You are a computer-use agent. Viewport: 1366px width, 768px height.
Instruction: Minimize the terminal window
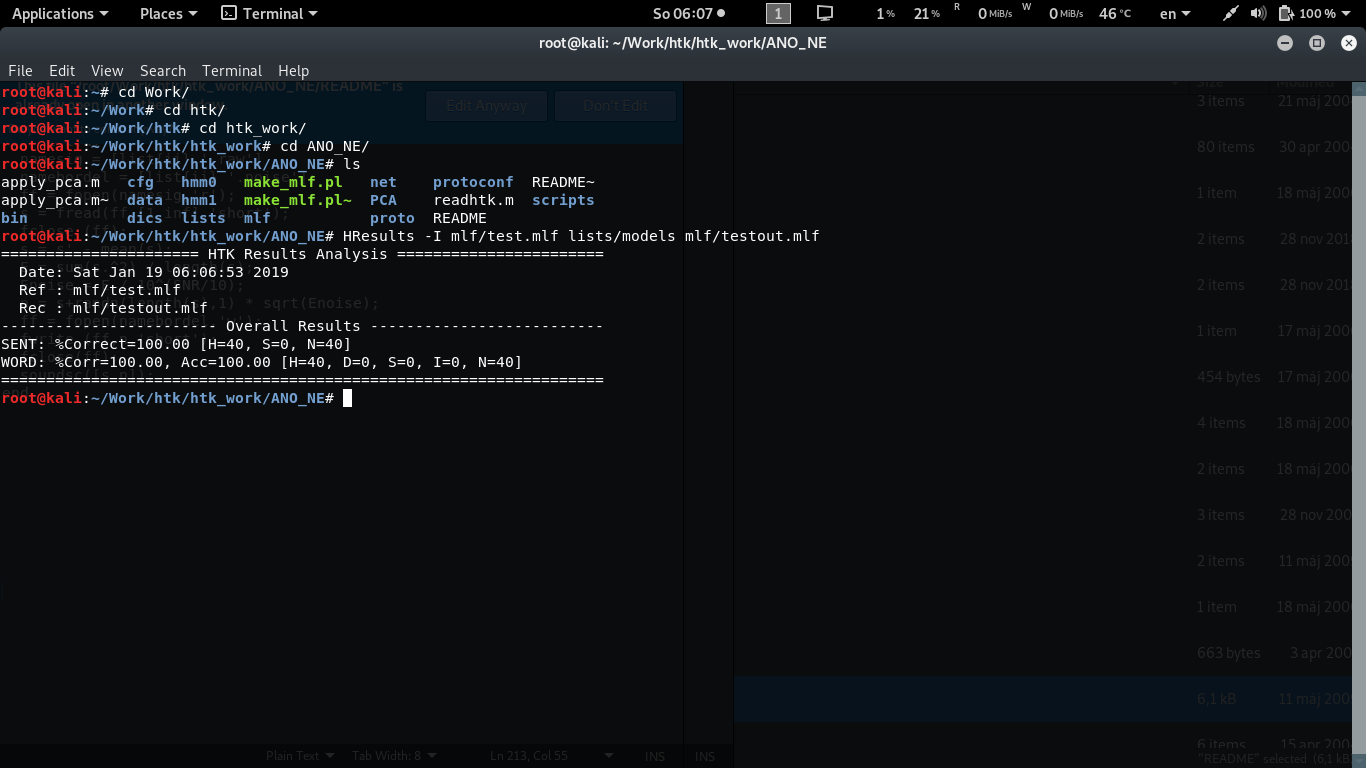coord(1285,43)
